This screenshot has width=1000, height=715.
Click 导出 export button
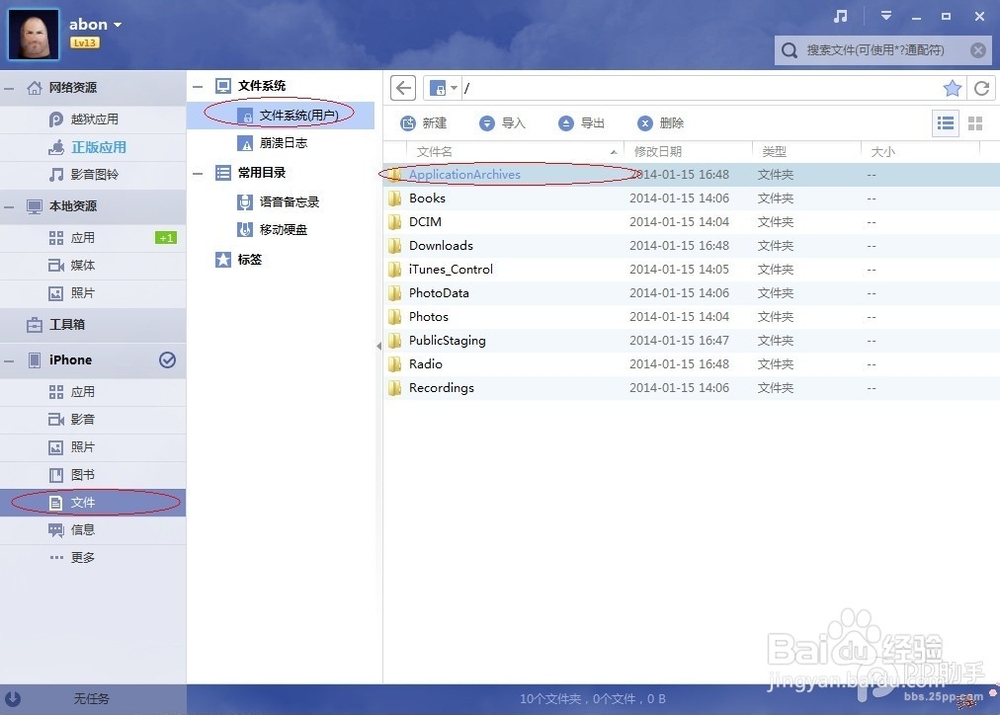pyautogui.click(x=581, y=123)
